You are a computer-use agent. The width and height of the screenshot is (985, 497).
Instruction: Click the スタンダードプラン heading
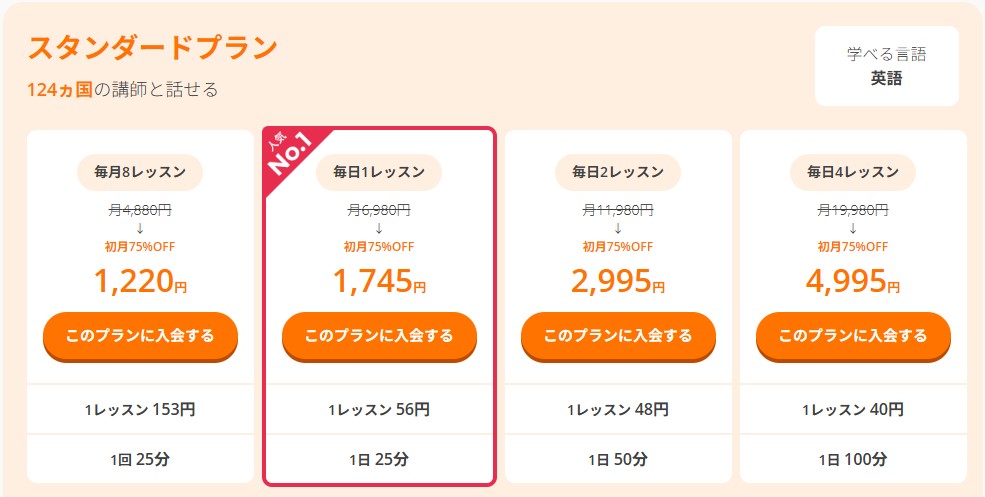[152, 48]
